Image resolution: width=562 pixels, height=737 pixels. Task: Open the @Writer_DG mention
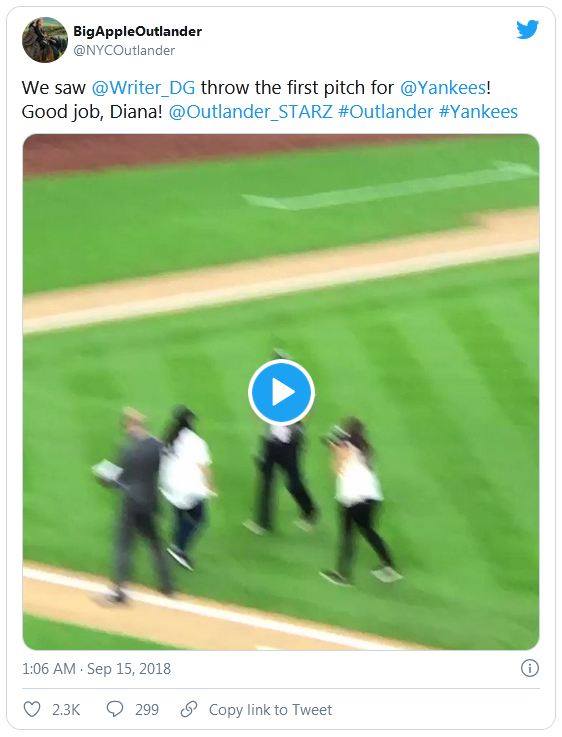pos(143,88)
